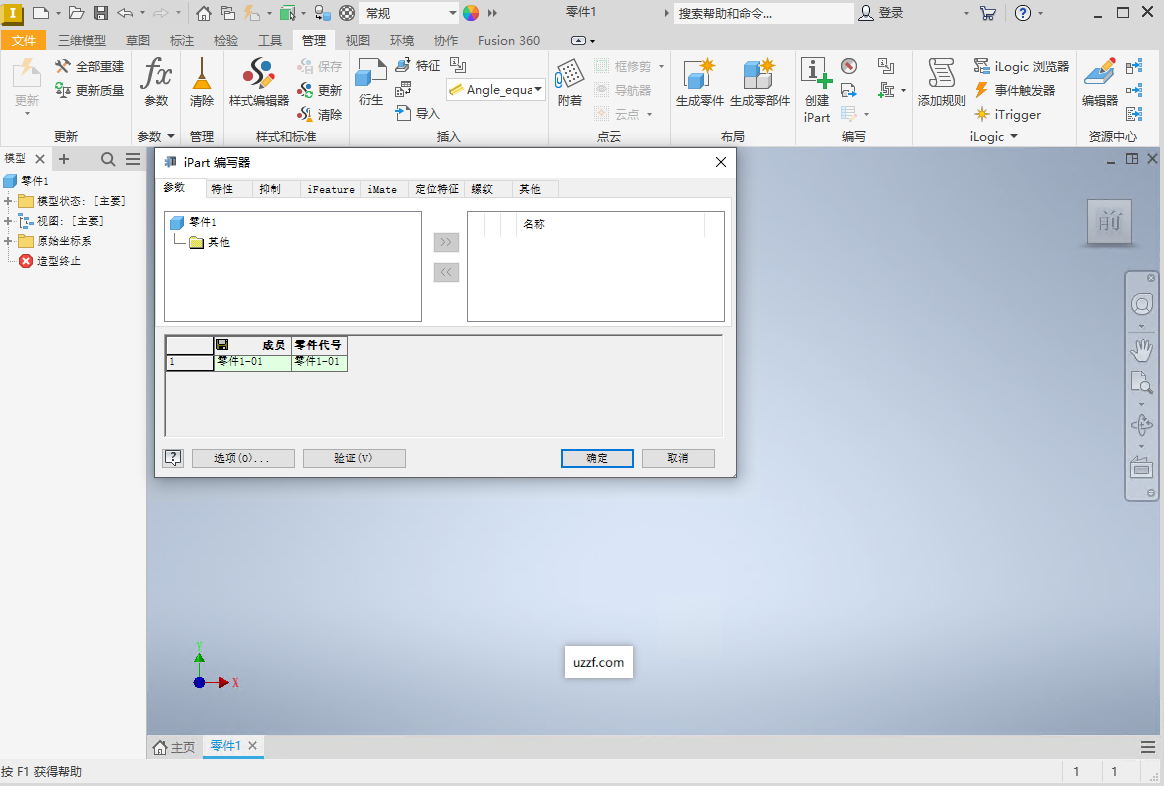Click 确定 to confirm iPart settings
The width and height of the screenshot is (1164, 786).
click(597, 457)
